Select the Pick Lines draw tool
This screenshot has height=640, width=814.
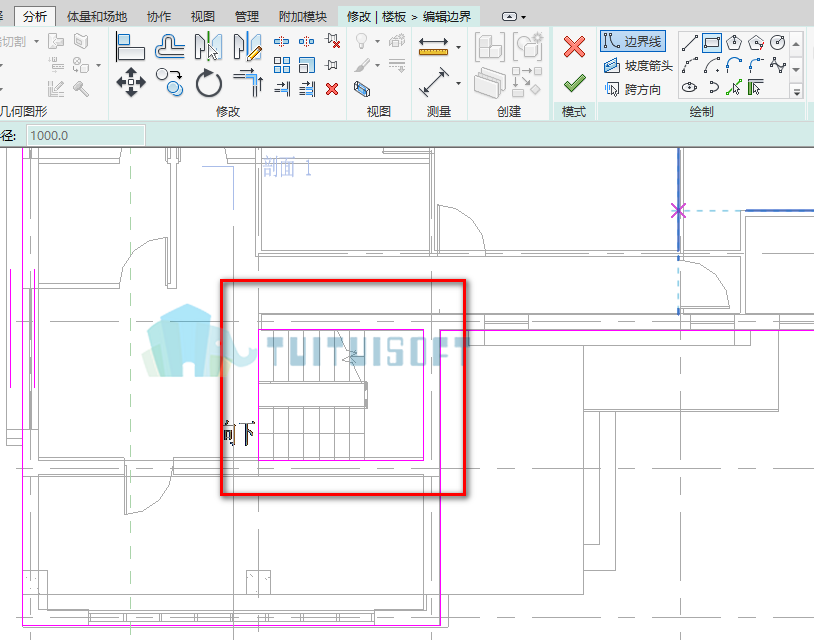tap(734, 88)
